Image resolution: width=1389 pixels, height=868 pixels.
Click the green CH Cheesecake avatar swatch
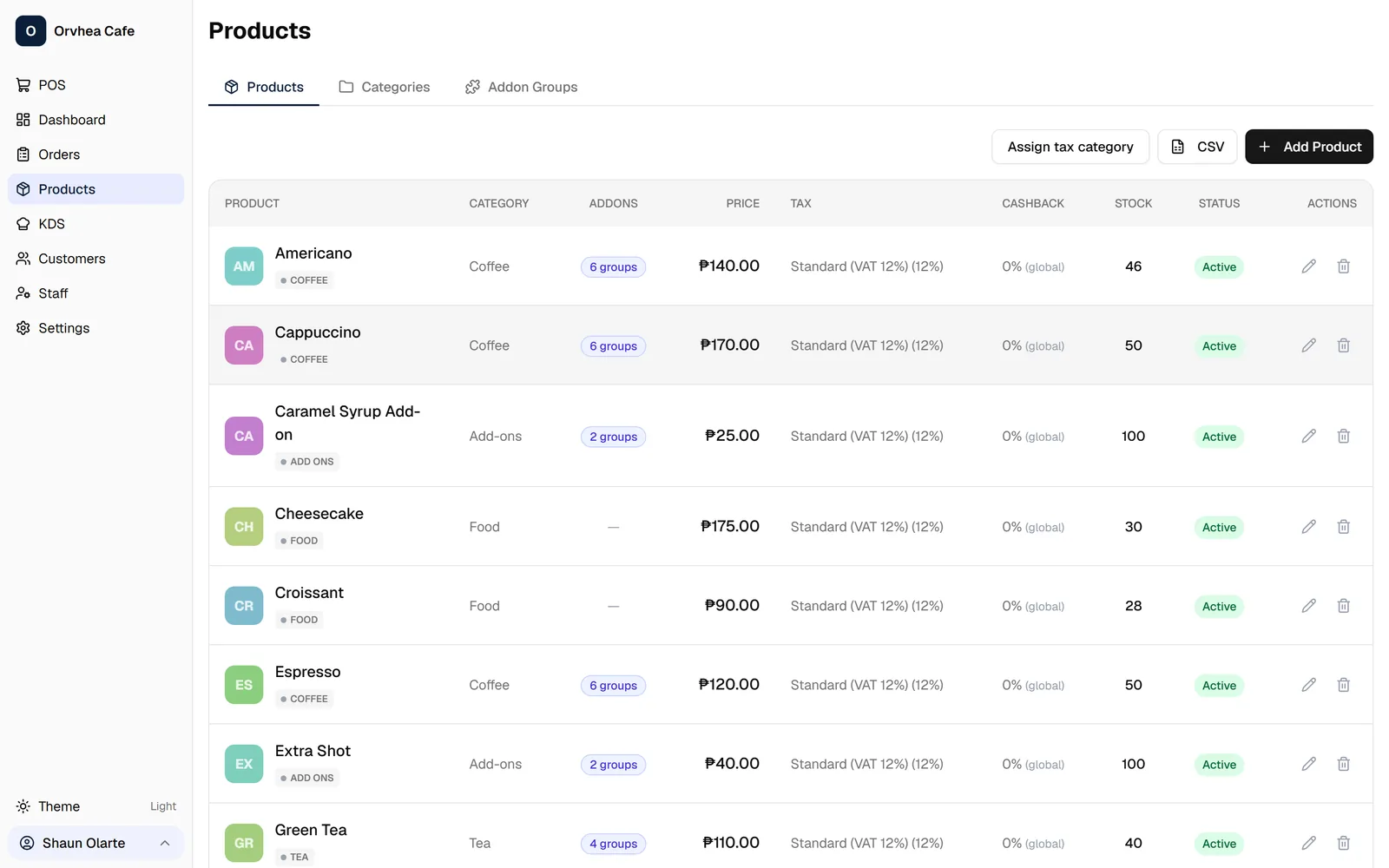point(244,527)
